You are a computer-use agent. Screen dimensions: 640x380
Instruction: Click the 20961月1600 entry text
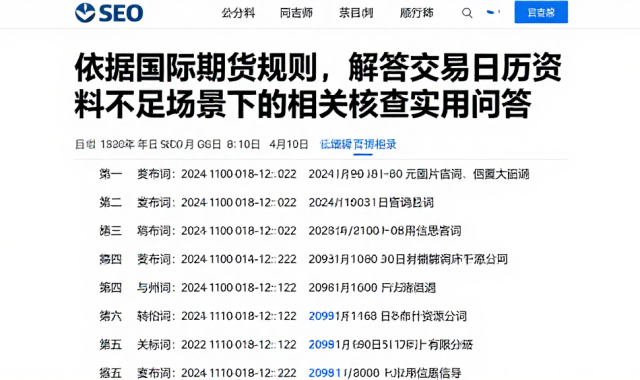[372, 288]
